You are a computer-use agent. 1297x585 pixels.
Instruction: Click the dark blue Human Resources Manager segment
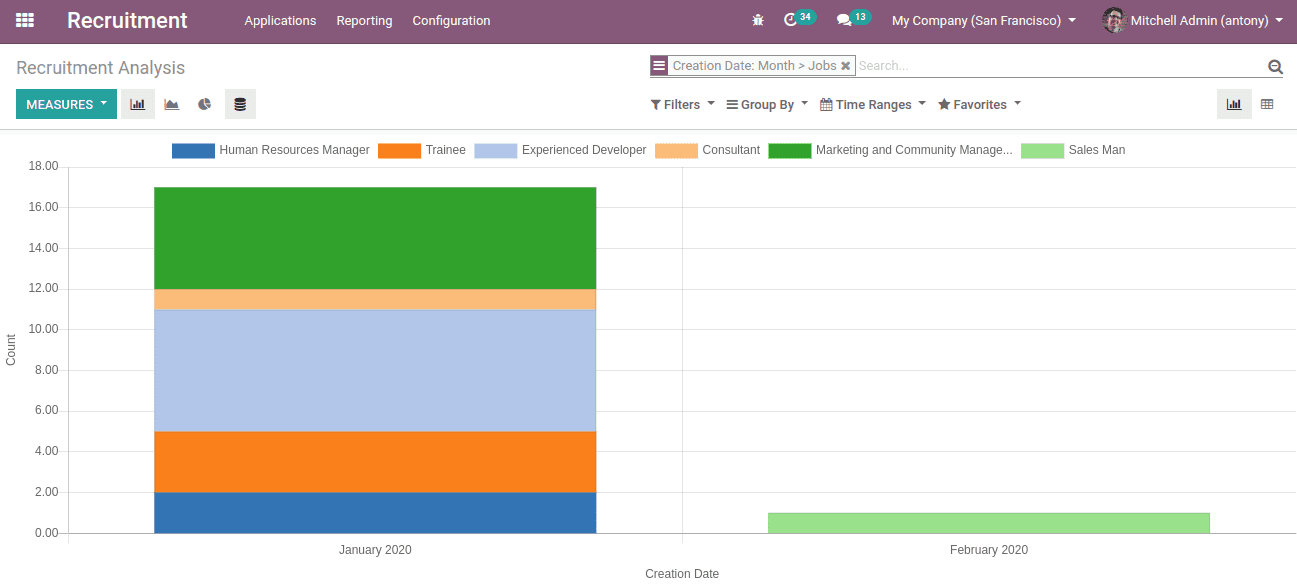pyautogui.click(x=375, y=512)
